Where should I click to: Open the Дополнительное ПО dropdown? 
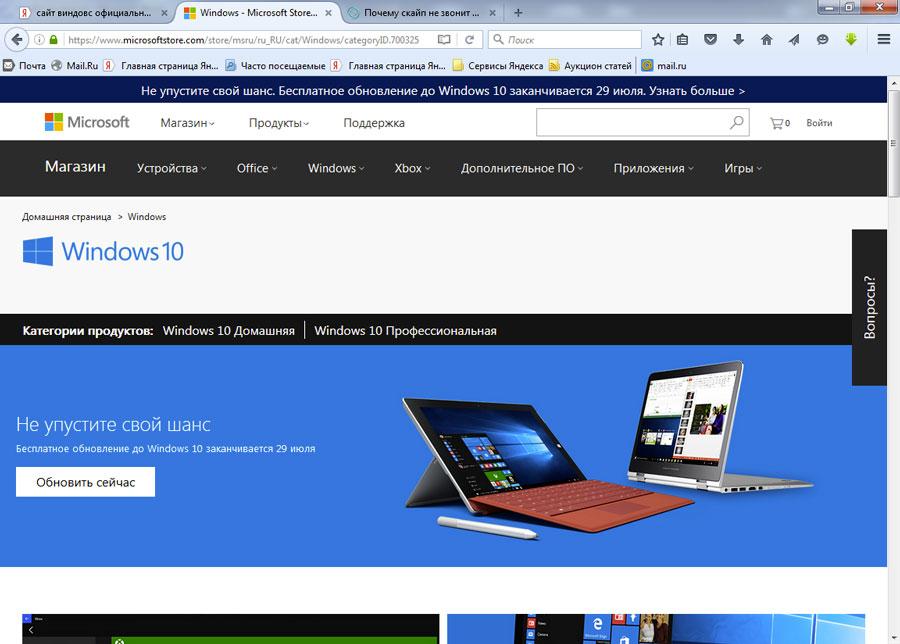pos(521,168)
